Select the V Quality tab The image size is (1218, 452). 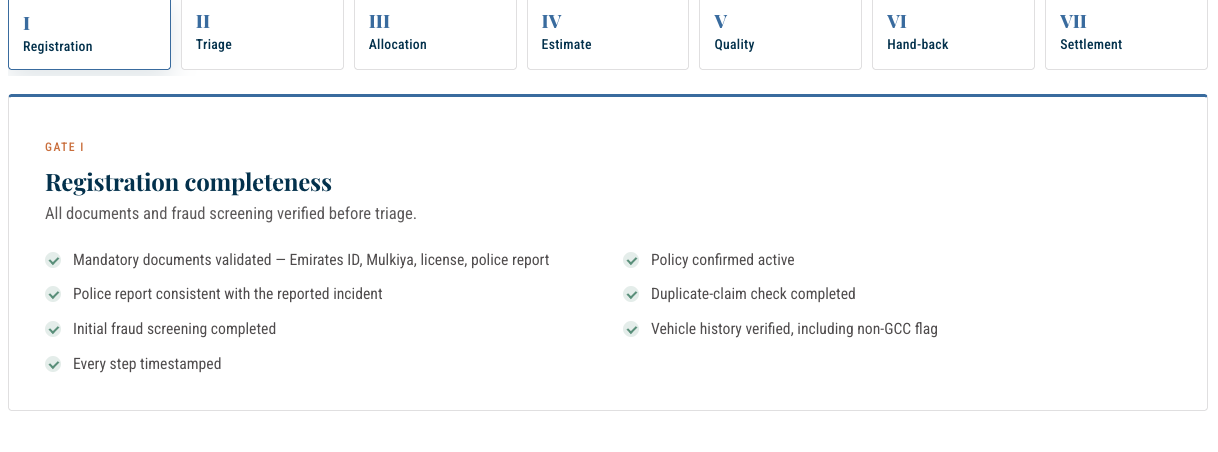click(x=780, y=34)
